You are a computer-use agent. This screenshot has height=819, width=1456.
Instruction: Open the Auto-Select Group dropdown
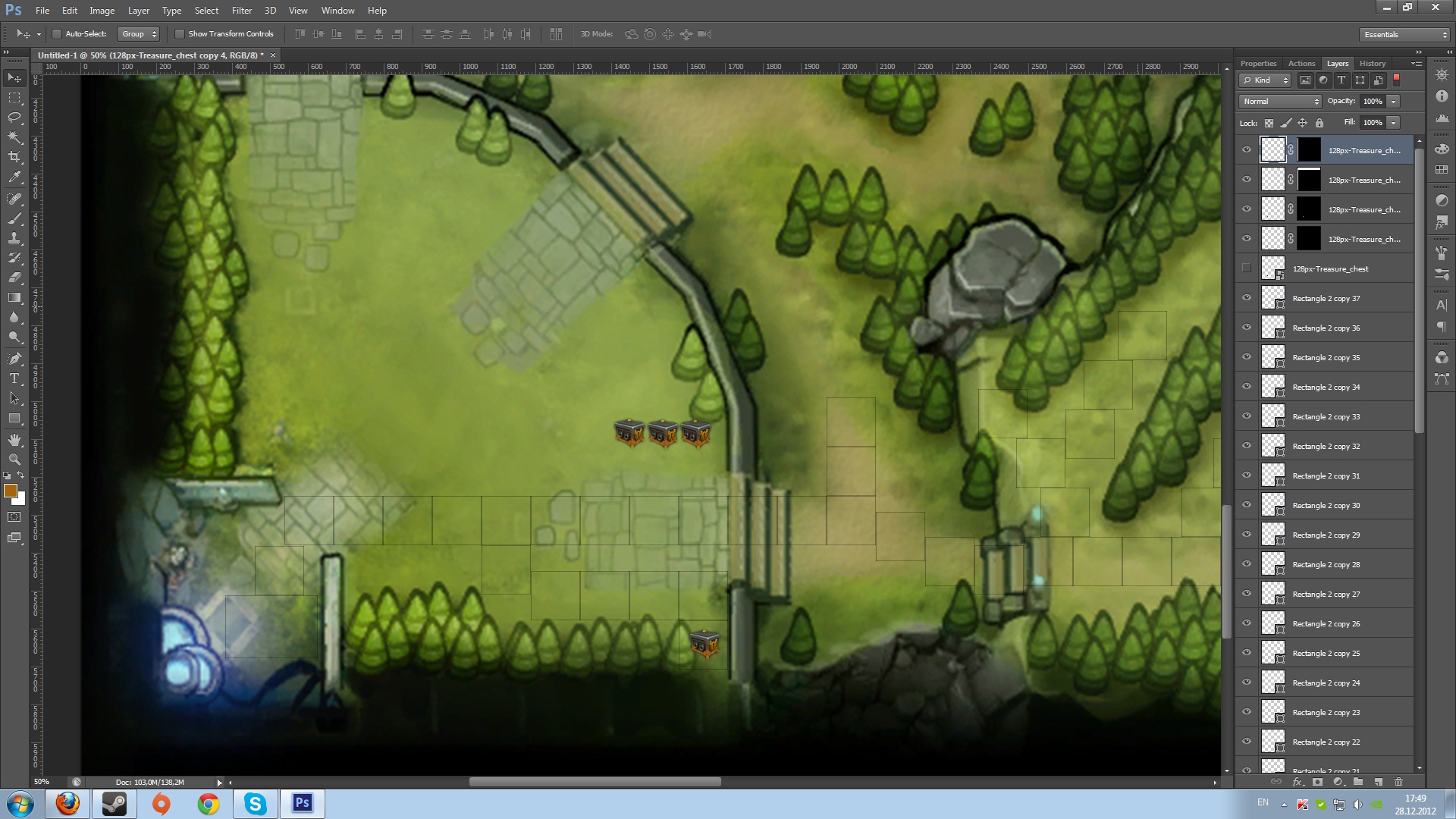138,34
